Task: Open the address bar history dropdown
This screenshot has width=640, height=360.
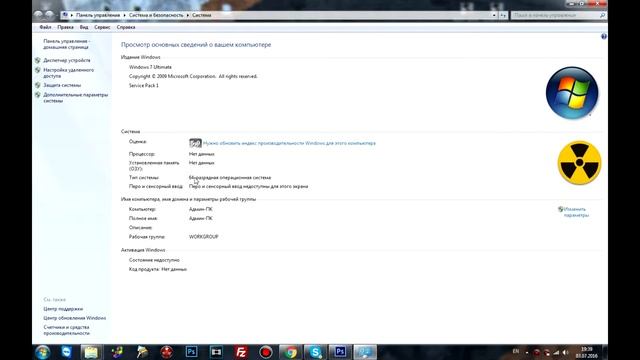Action: (494, 15)
